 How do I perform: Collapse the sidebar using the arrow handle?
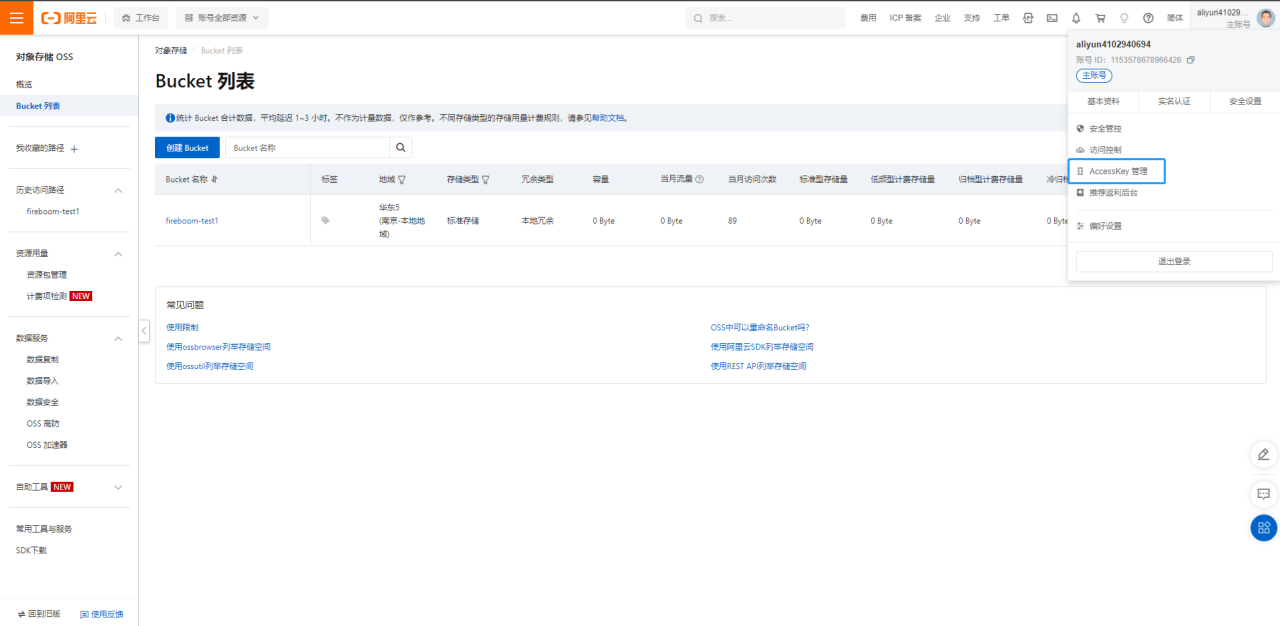pyautogui.click(x=144, y=331)
